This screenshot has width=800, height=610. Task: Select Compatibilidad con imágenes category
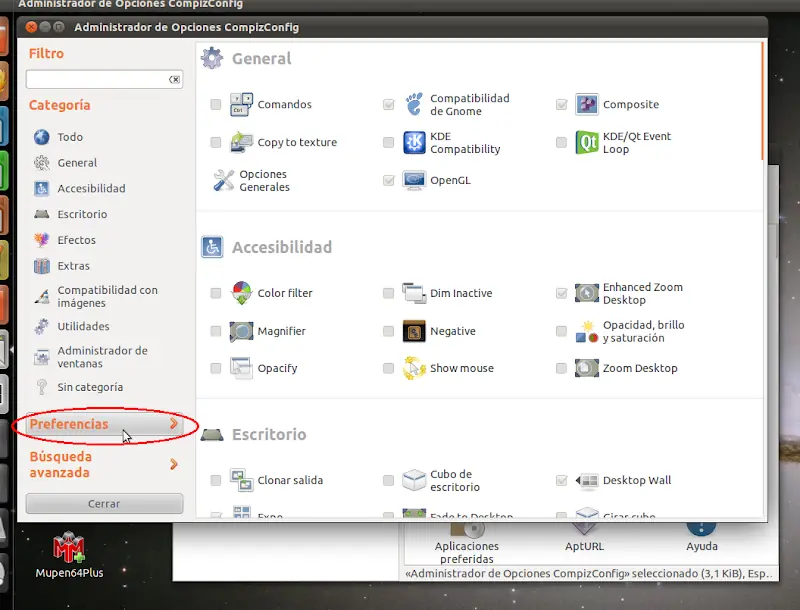point(107,296)
